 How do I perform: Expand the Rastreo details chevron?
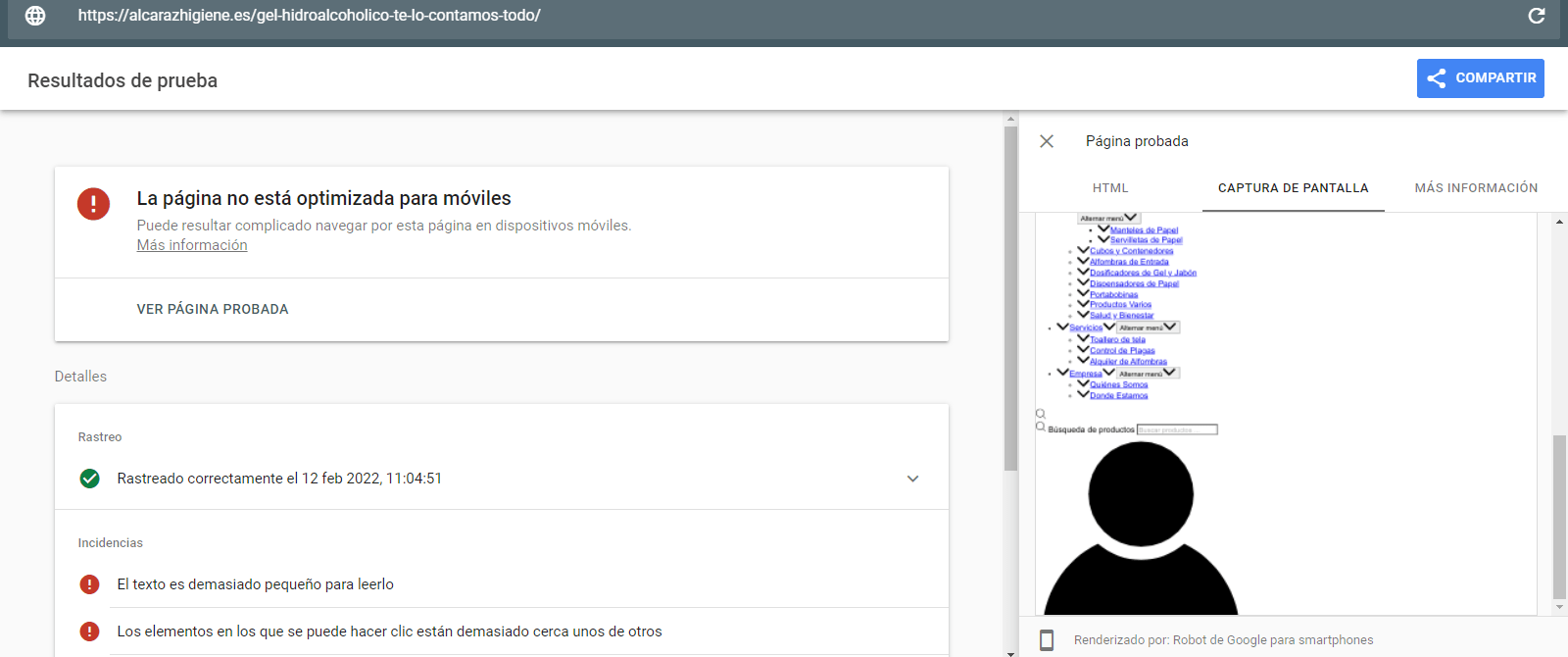(x=912, y=479)
